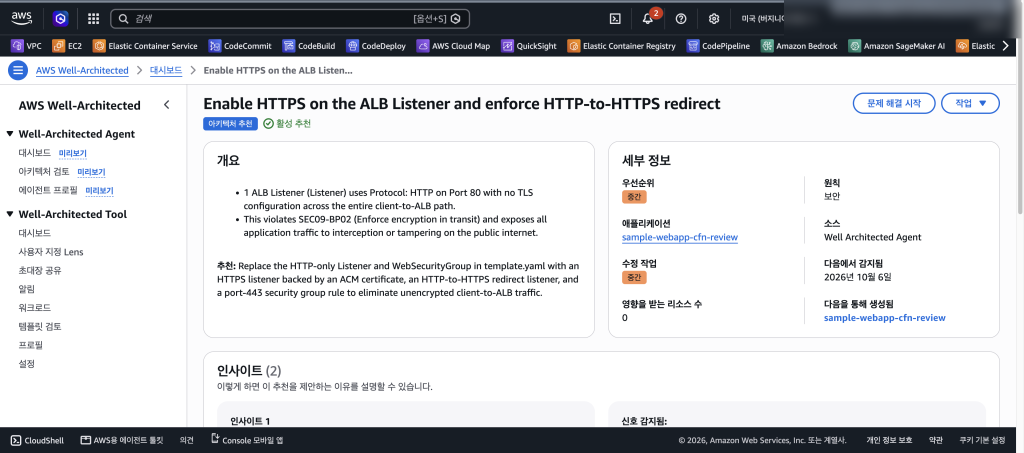Open 초대장 공유
1024x453 pixels.
40,270
